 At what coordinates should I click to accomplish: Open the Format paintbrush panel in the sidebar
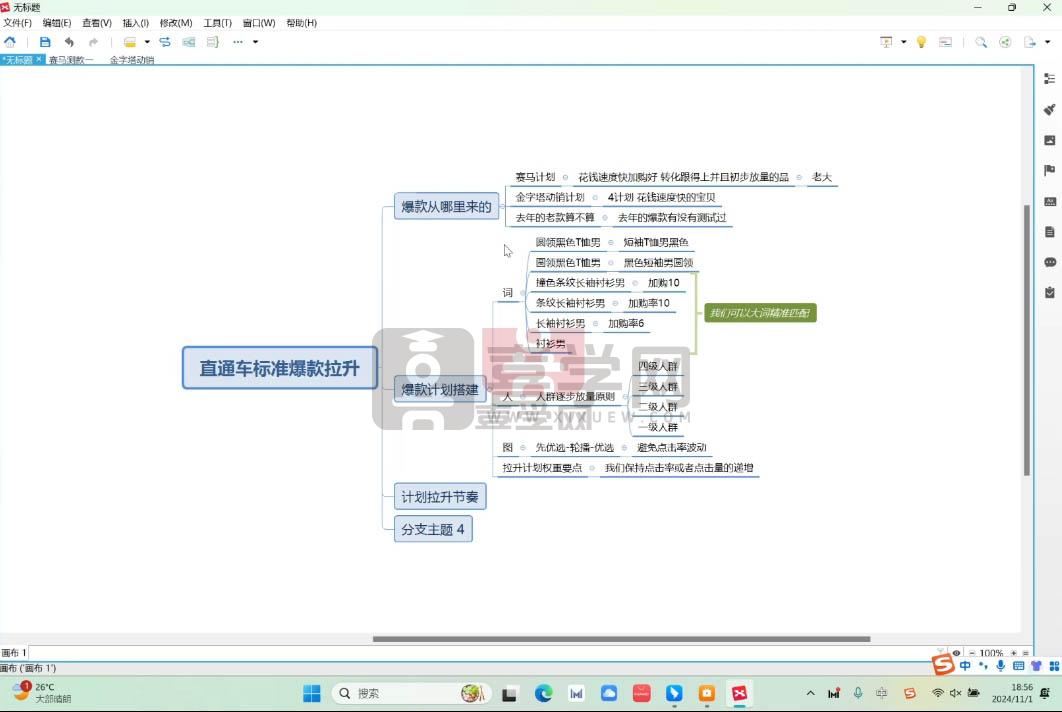pyautogui.click(x=1049, y=110)
